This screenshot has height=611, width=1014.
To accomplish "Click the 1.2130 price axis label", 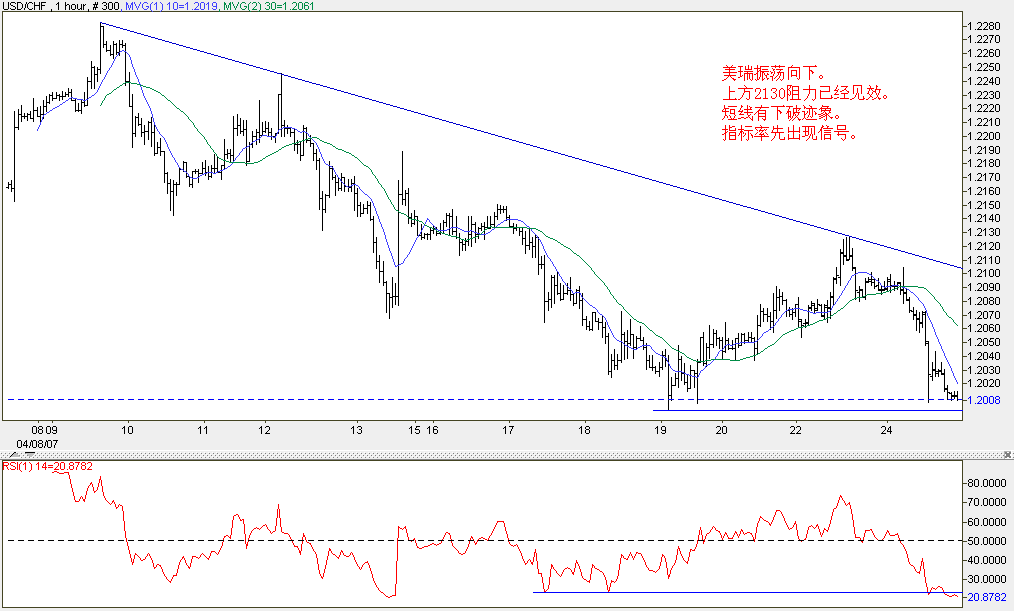I will click(x=984, y=232).
